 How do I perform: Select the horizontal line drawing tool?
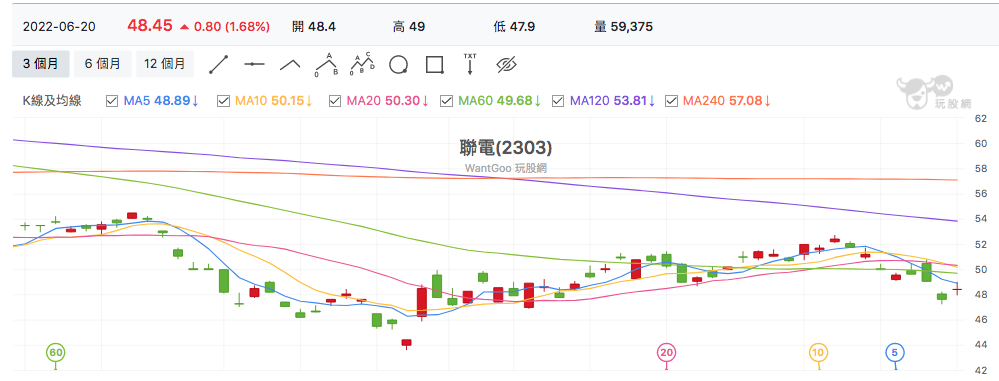pos(254,64)
